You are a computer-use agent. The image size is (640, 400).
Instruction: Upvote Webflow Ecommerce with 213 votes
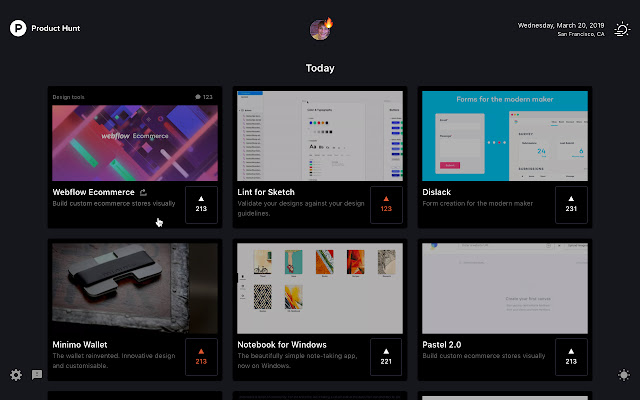click(201, 204)
